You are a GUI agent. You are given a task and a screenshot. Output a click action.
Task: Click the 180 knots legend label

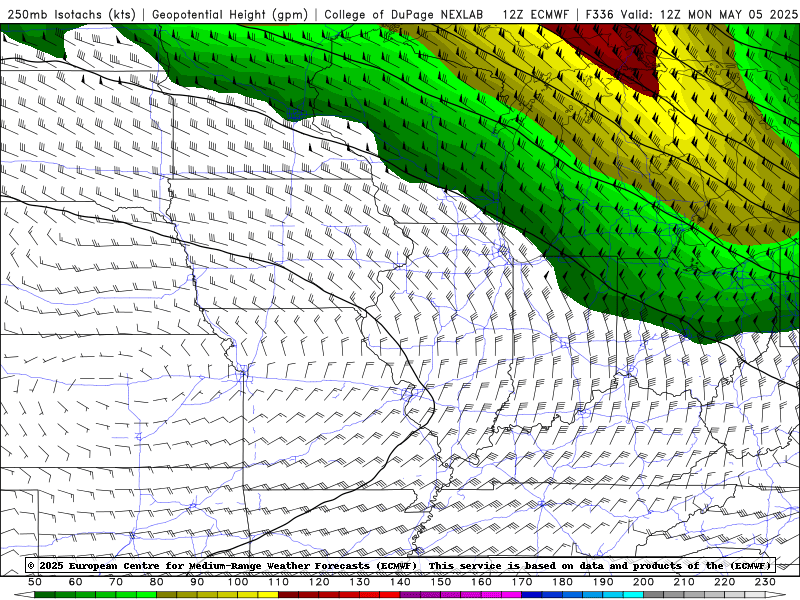pos(562,582)
